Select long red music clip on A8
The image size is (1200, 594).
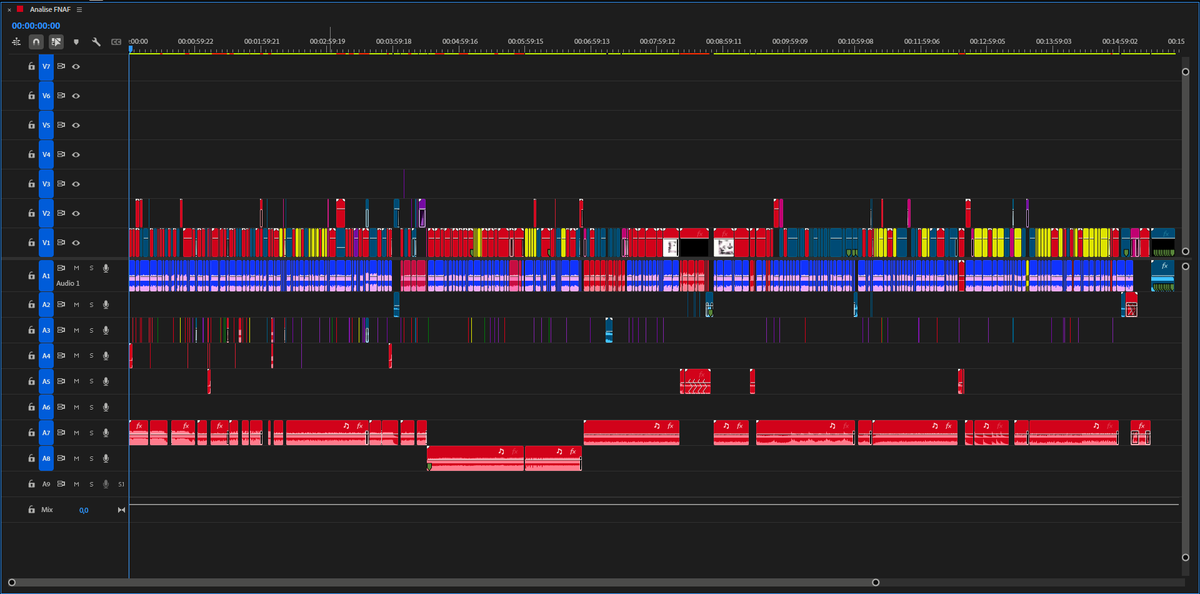pos(476,457)
